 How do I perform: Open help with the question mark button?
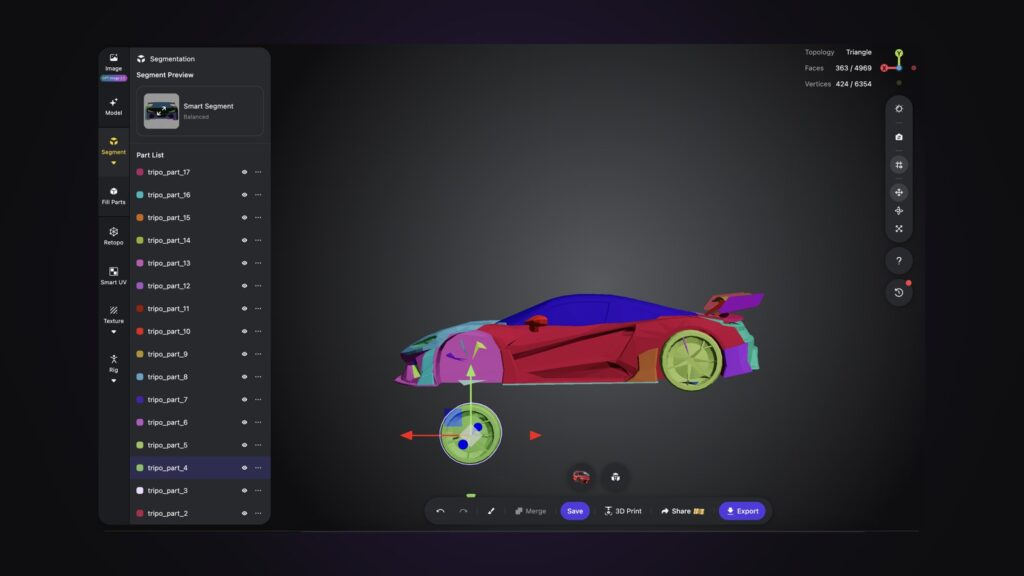tap(899, 261)
